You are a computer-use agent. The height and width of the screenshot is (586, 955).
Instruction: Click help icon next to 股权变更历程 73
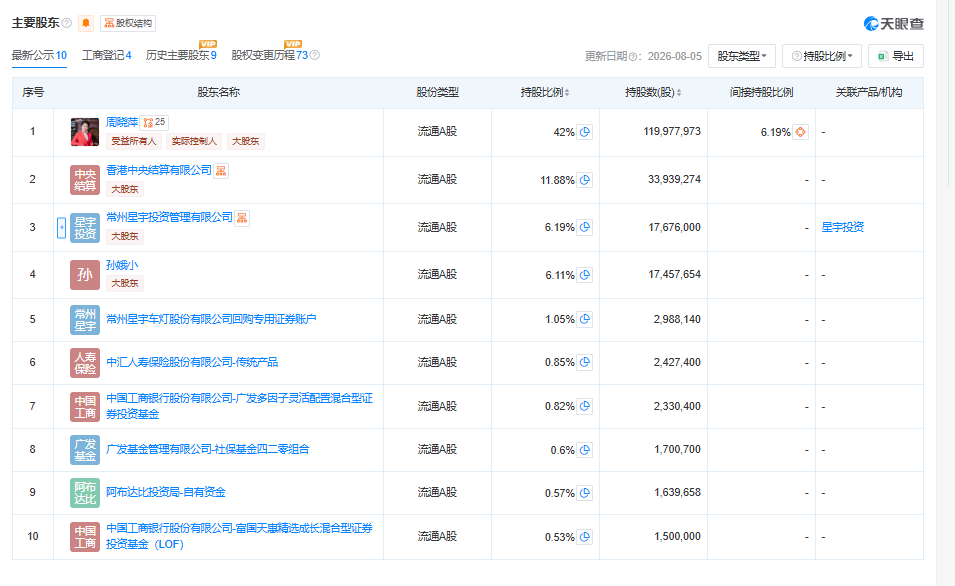pos(314,55)
